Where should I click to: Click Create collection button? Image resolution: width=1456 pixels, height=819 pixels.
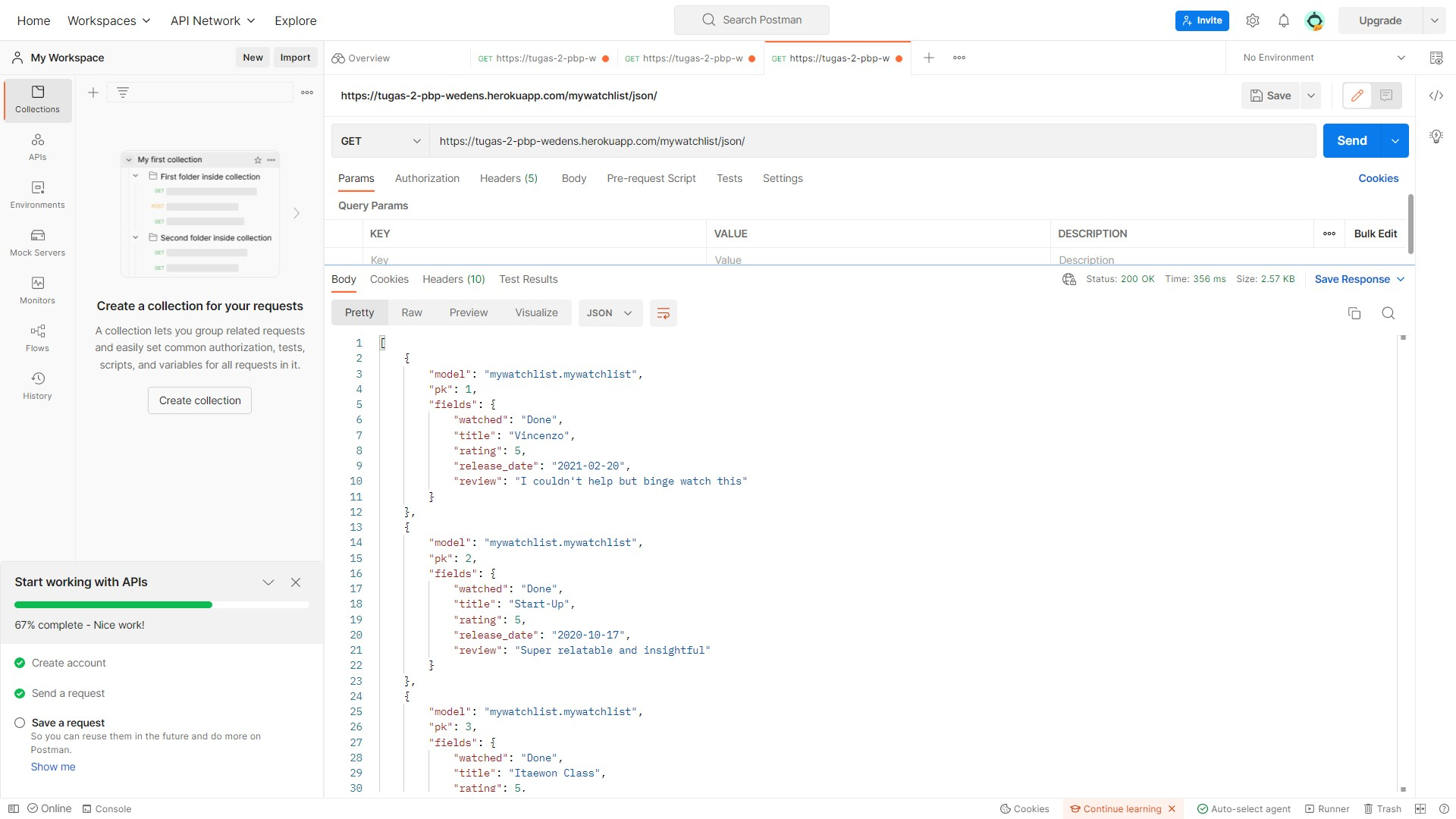tap(199, 400)
